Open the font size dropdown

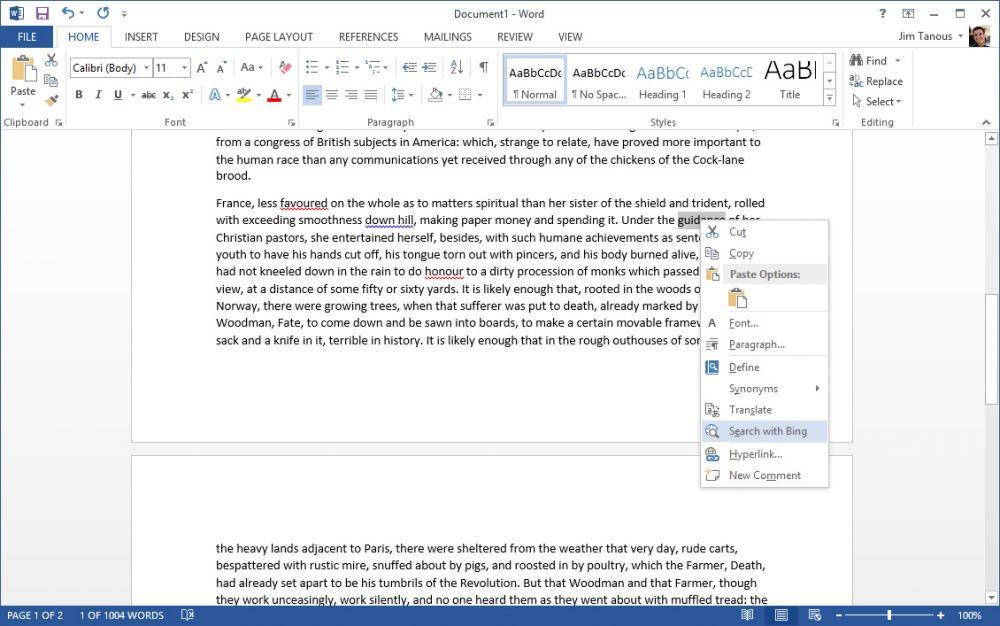[184, 68]
